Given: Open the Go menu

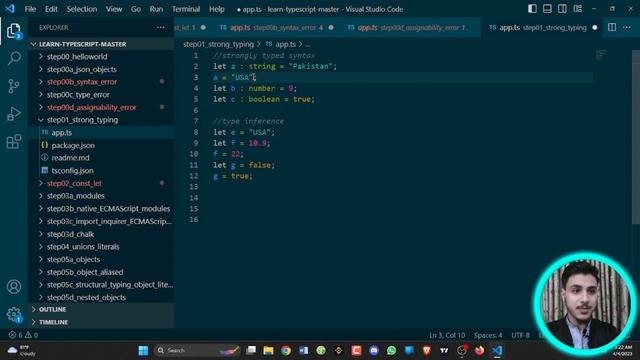Looking at the screenshot, I should 136,9.
